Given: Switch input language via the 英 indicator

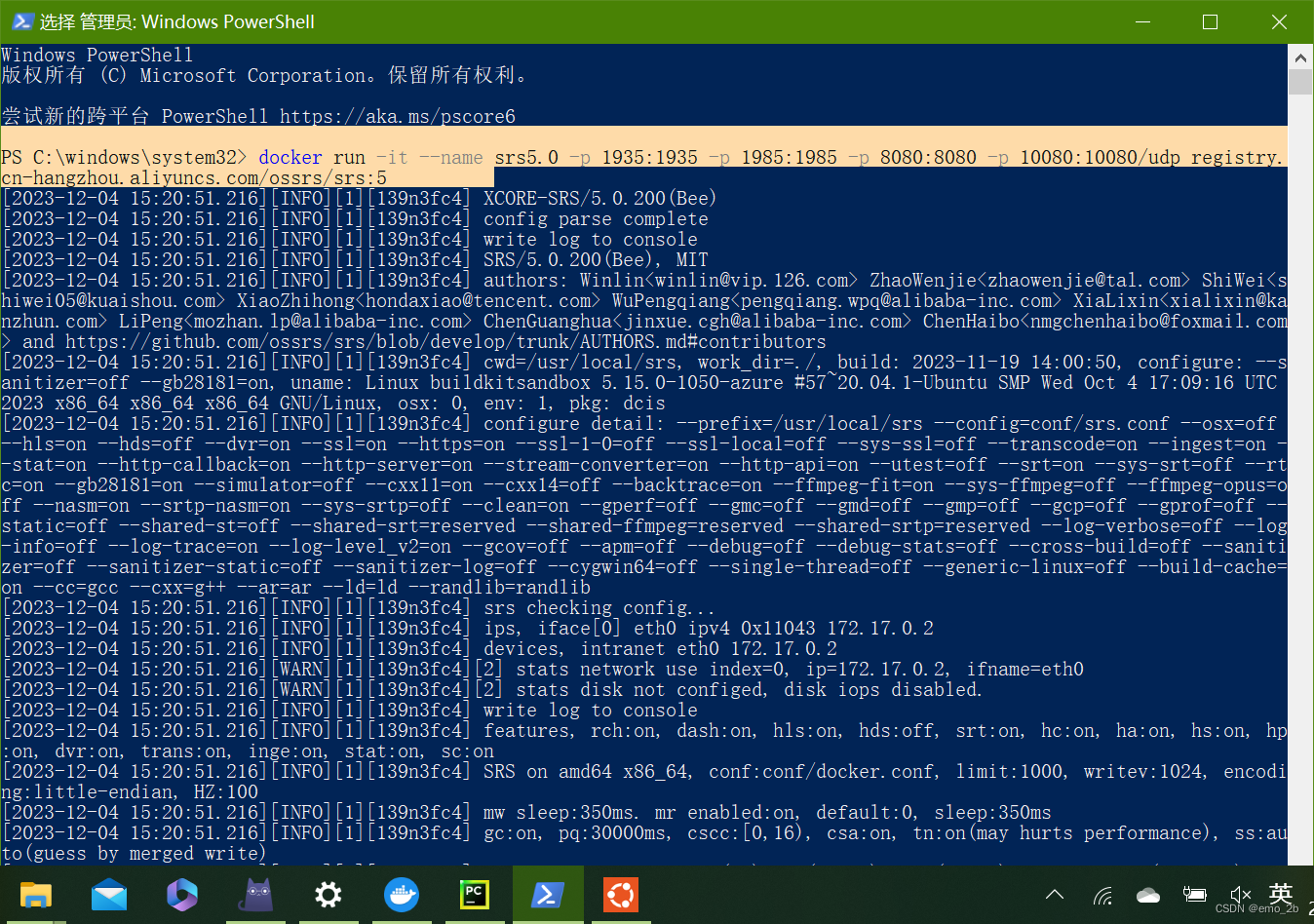Looking at the screenshot, I should click(1280, 895).
